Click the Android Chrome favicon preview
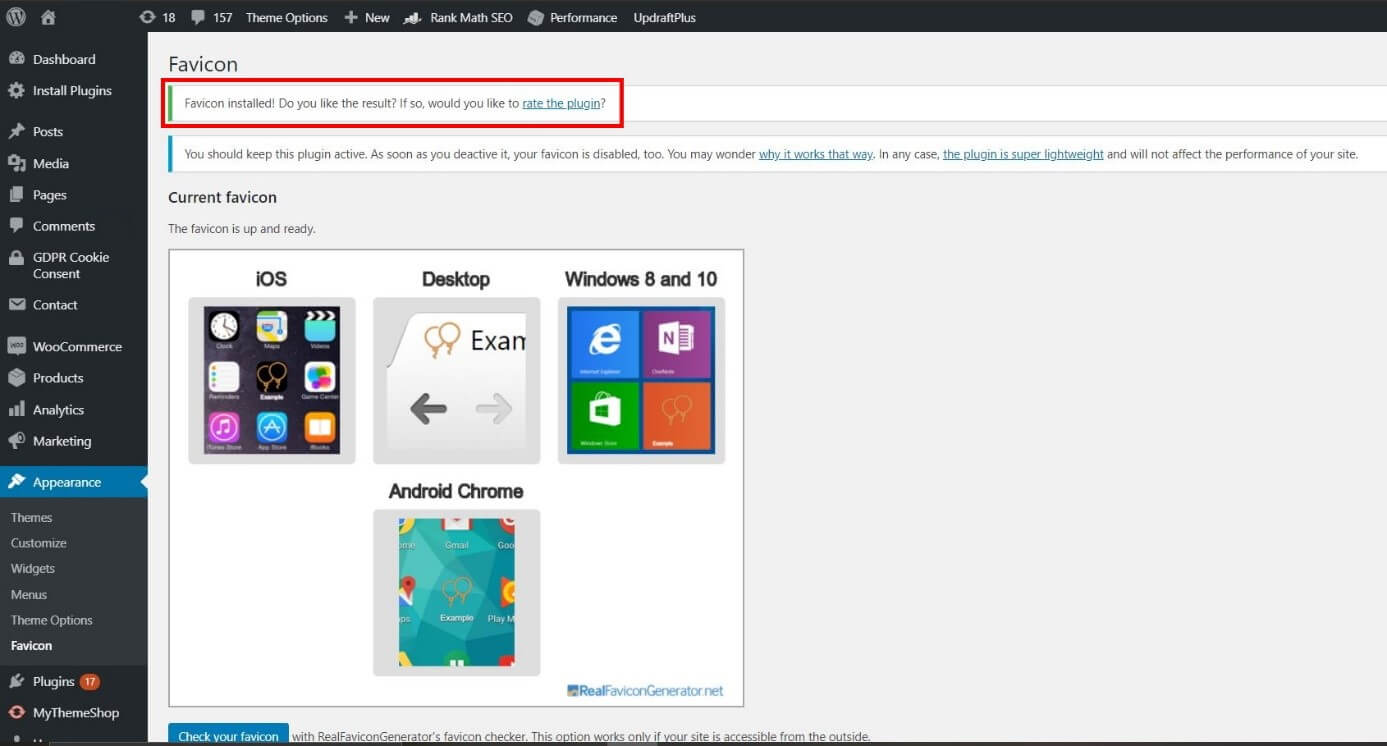This screenshot has height=746, width=1387. coord(456,592)
